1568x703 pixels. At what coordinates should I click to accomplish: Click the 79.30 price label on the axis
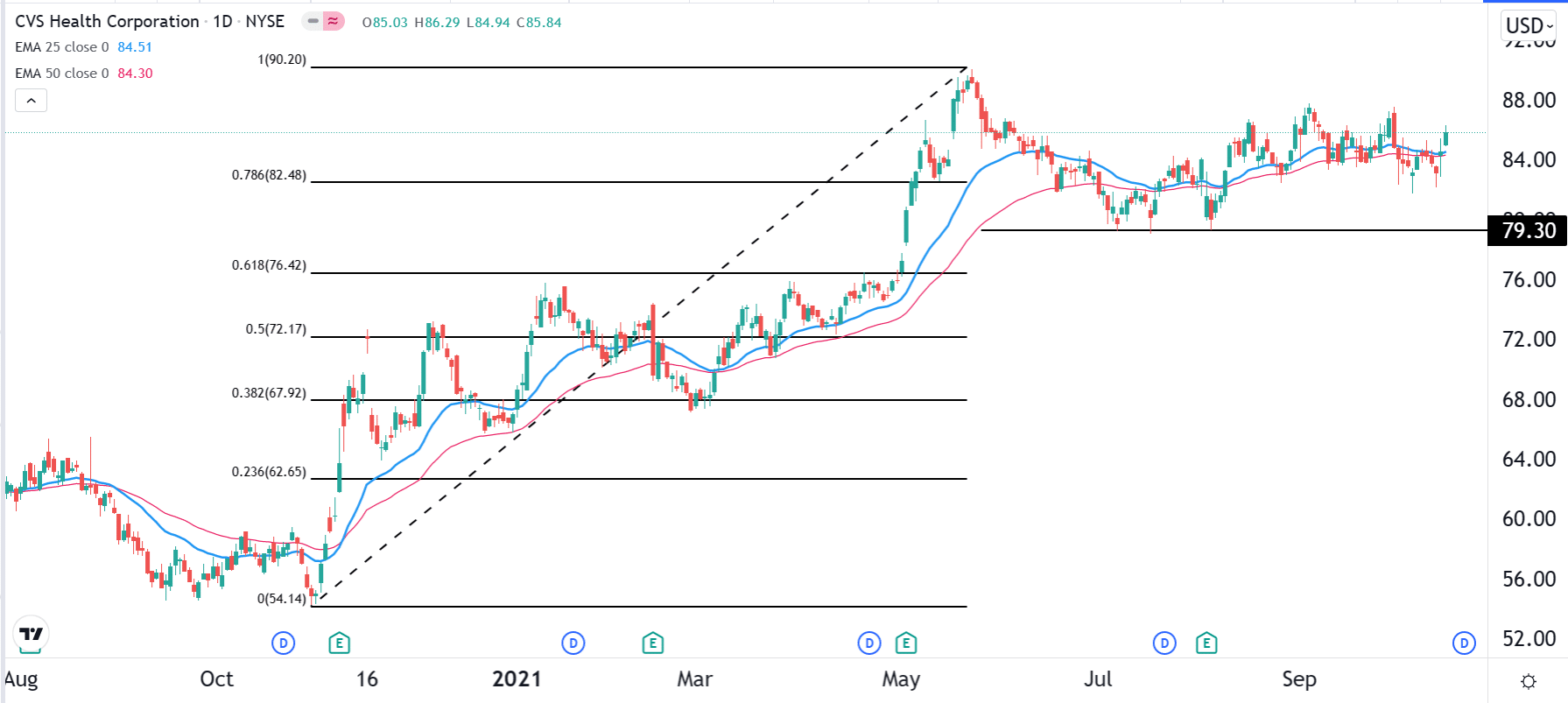1528,230
